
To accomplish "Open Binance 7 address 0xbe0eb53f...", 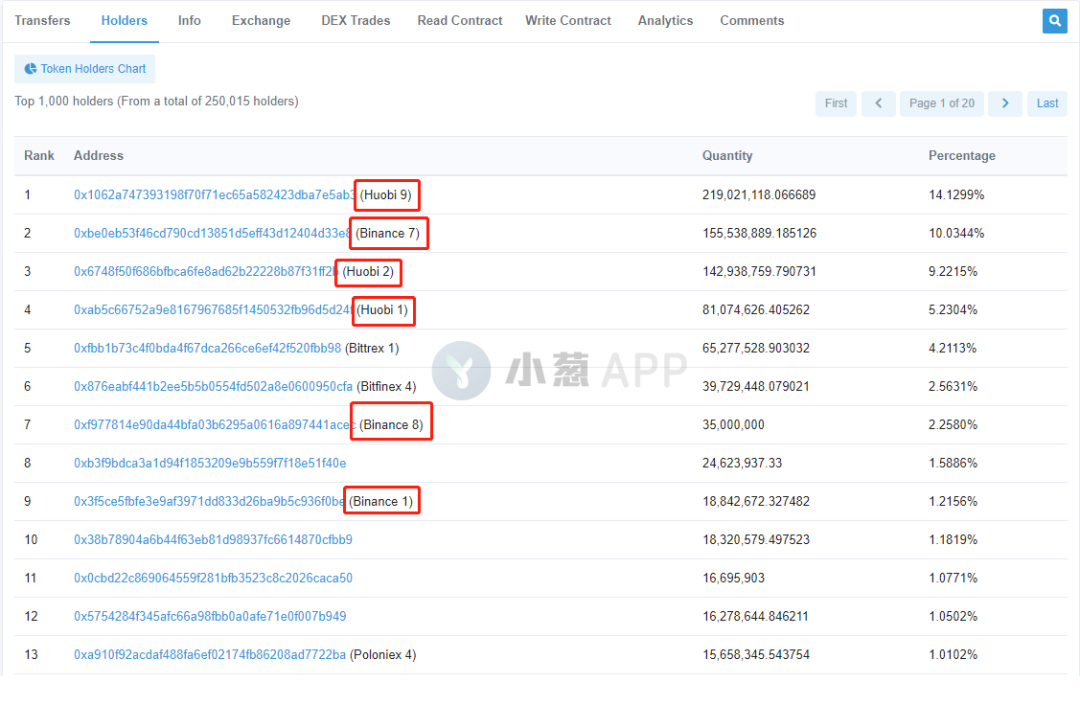I will pos(212,233).
